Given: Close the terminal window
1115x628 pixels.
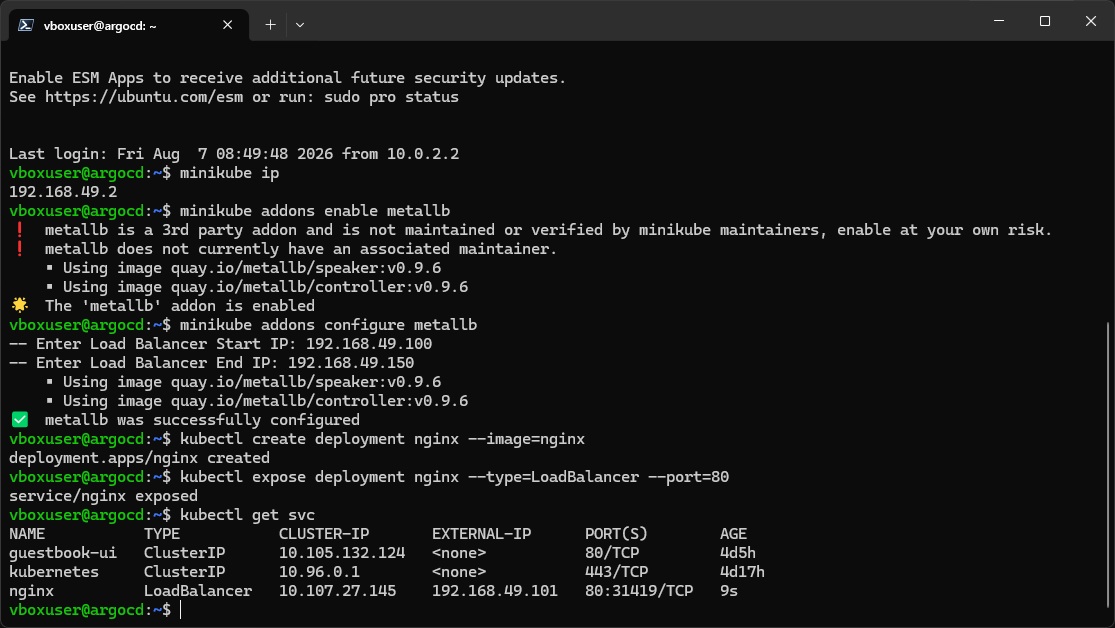Looking at the screenshot, I should (x=1090, y=21).
